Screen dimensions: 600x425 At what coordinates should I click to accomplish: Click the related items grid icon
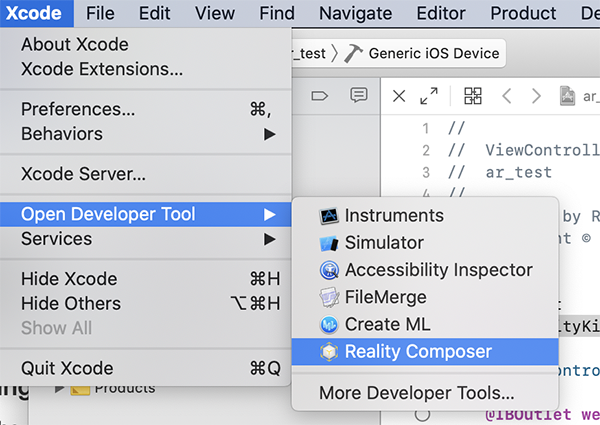click(x=473, y=96)
